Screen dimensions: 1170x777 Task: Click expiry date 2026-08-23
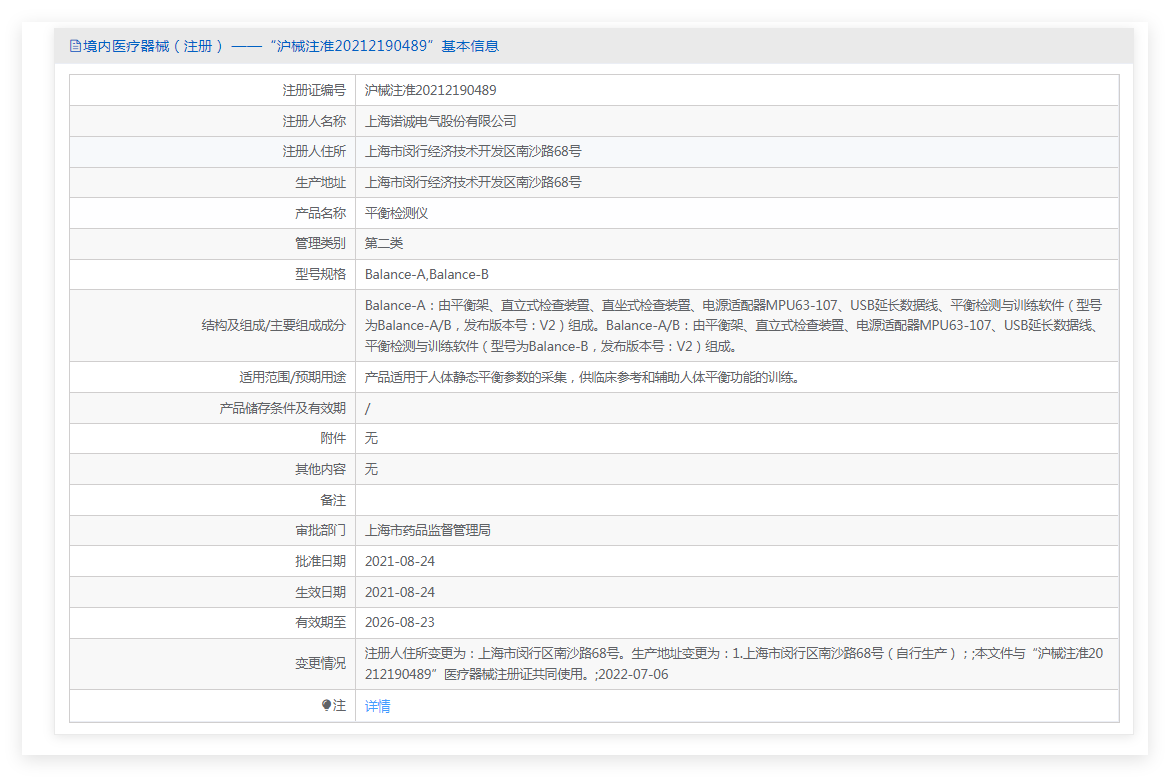point(400,622)
